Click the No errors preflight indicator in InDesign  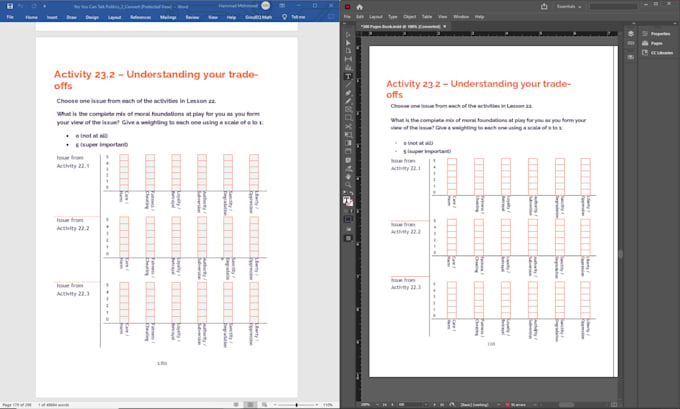pyautogui.click(x=516, y=405)
